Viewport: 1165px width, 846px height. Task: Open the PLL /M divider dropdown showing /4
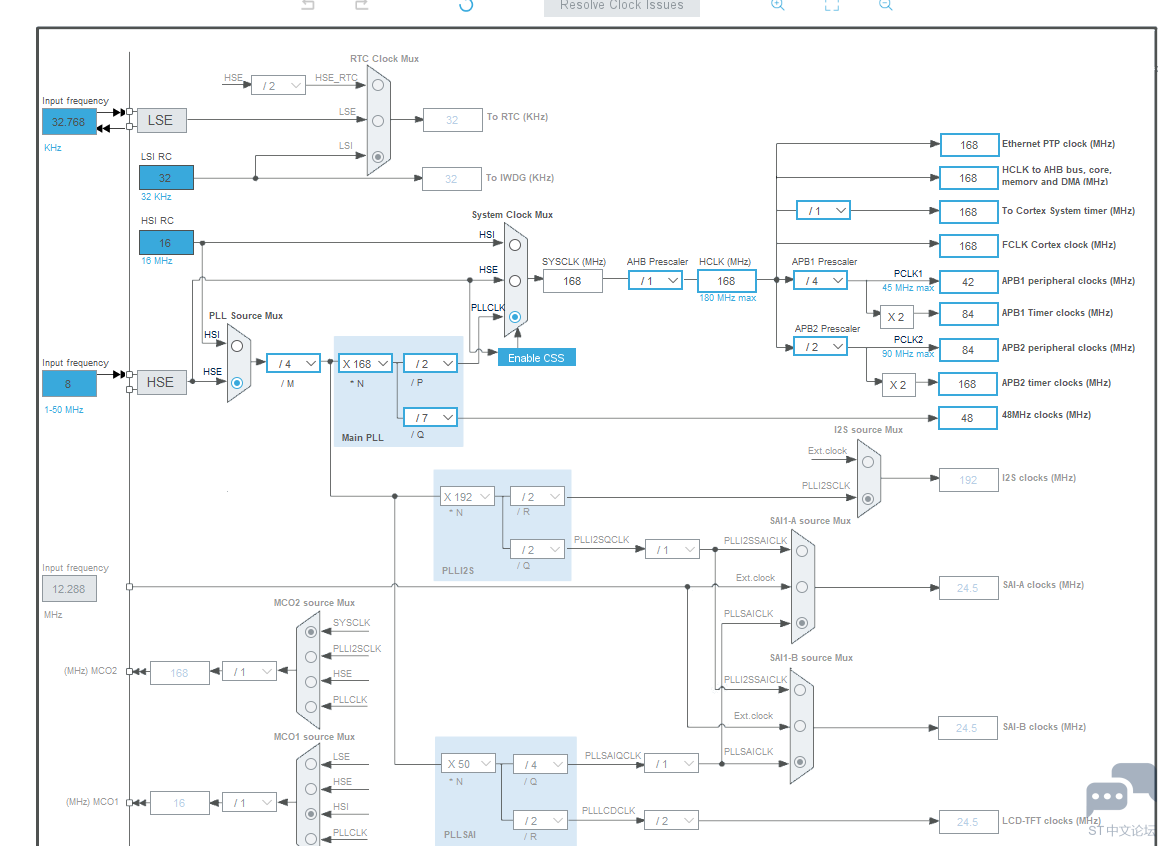293,363
